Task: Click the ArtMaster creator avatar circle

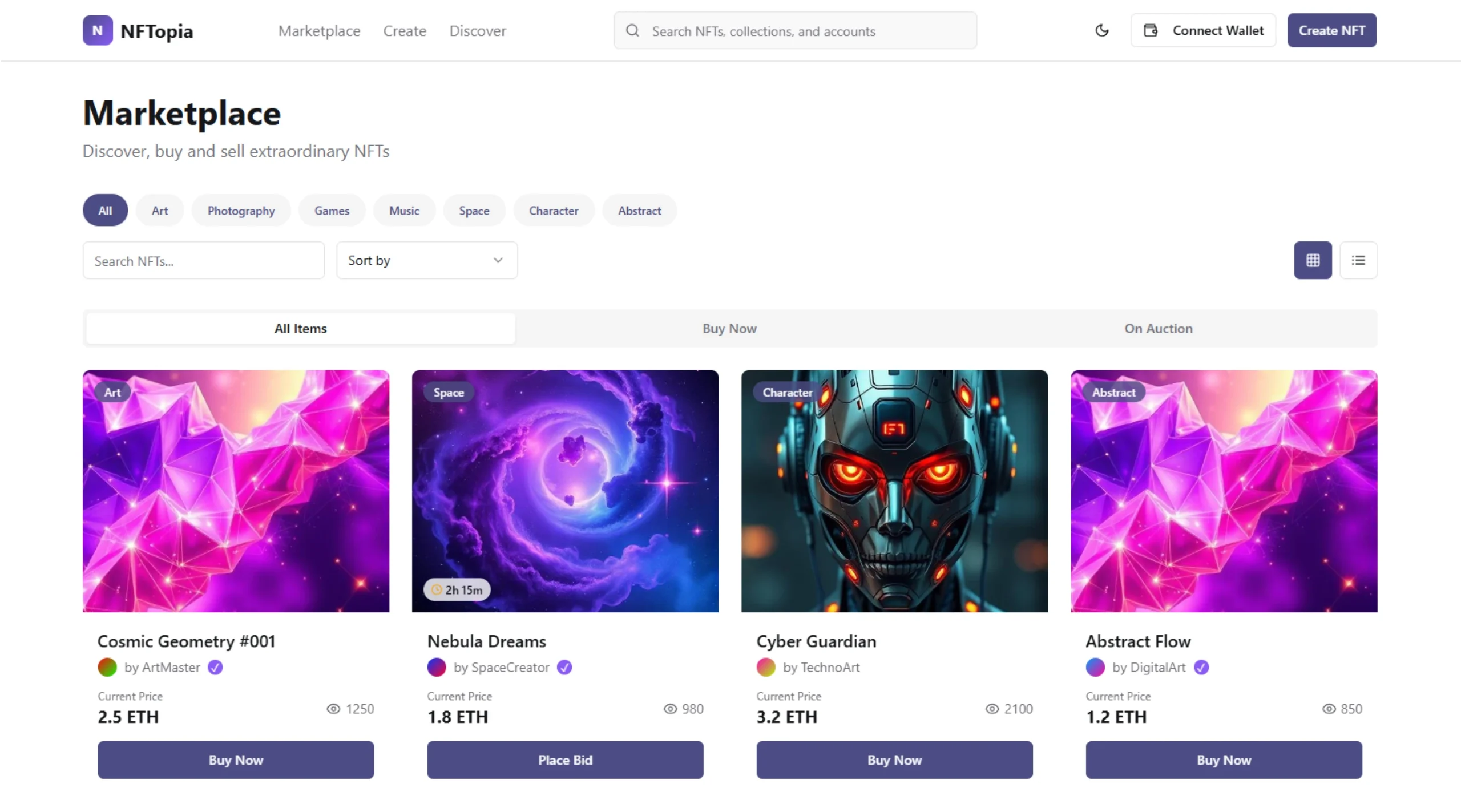Action: tap(107, 667)
